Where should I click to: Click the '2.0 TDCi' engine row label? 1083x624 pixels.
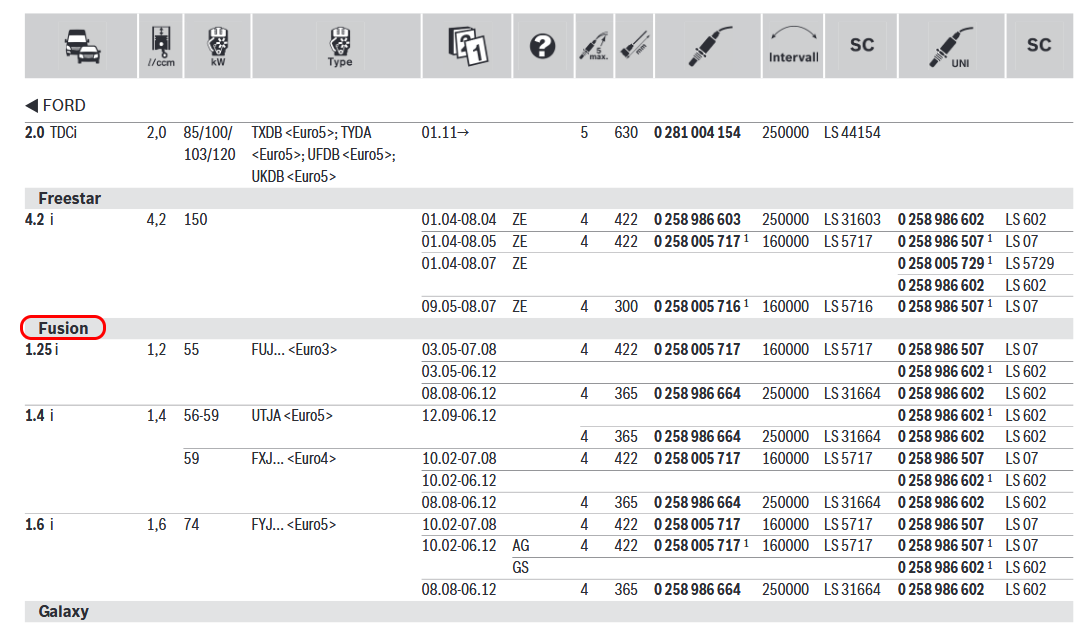(x=50, y=133)
